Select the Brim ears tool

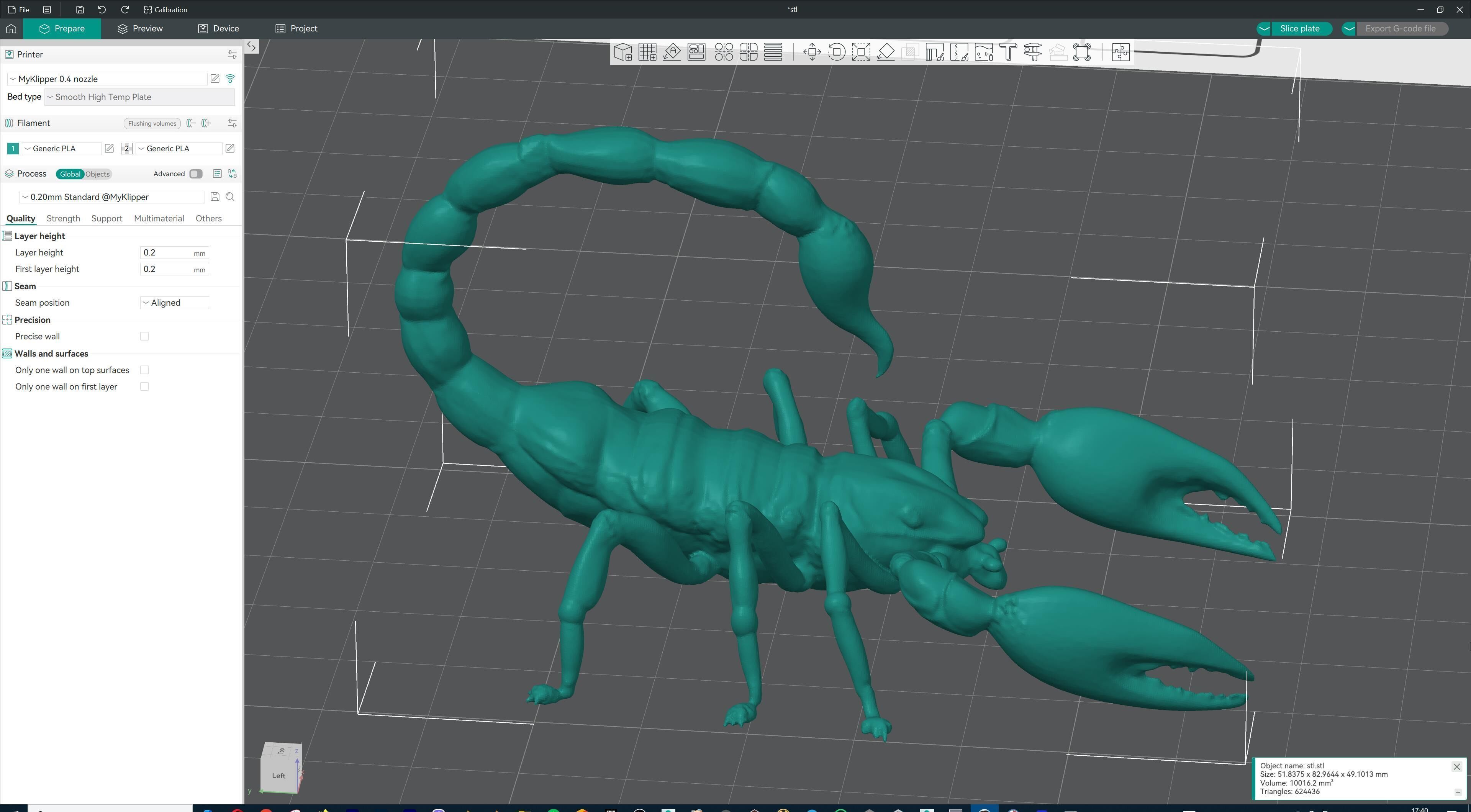(x=1082, y=52)
